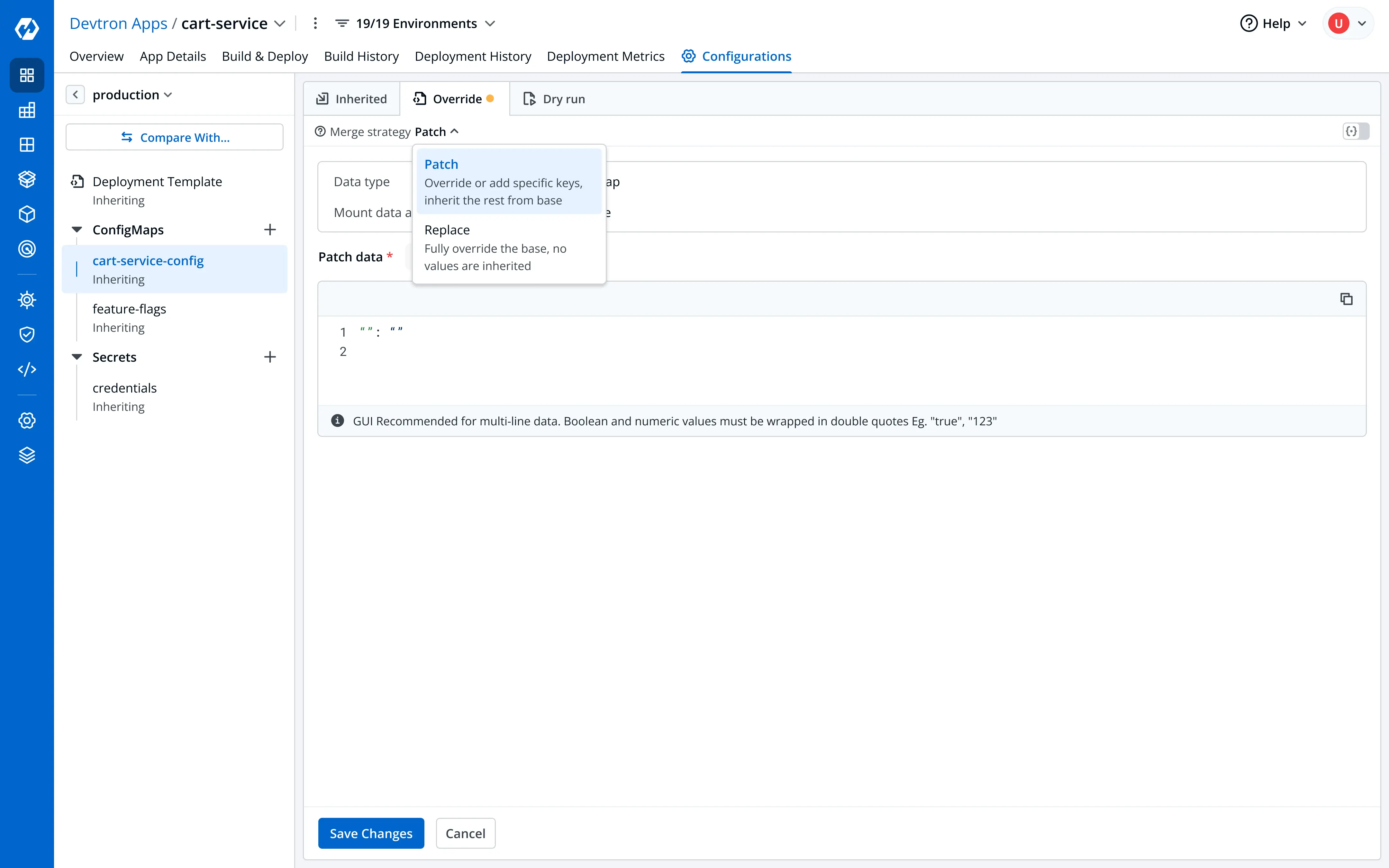Select the credentials secret

pos(175,397)
